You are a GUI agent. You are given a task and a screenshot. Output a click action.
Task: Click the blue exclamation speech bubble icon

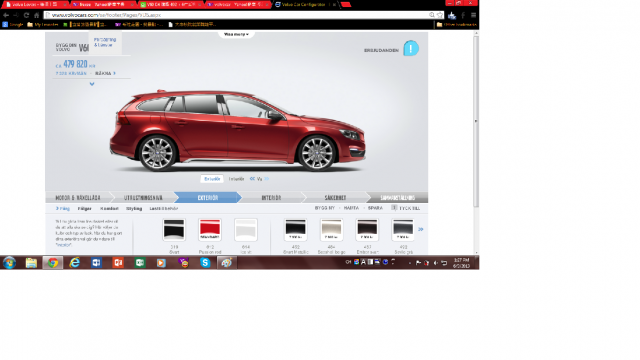coord(411,48)
